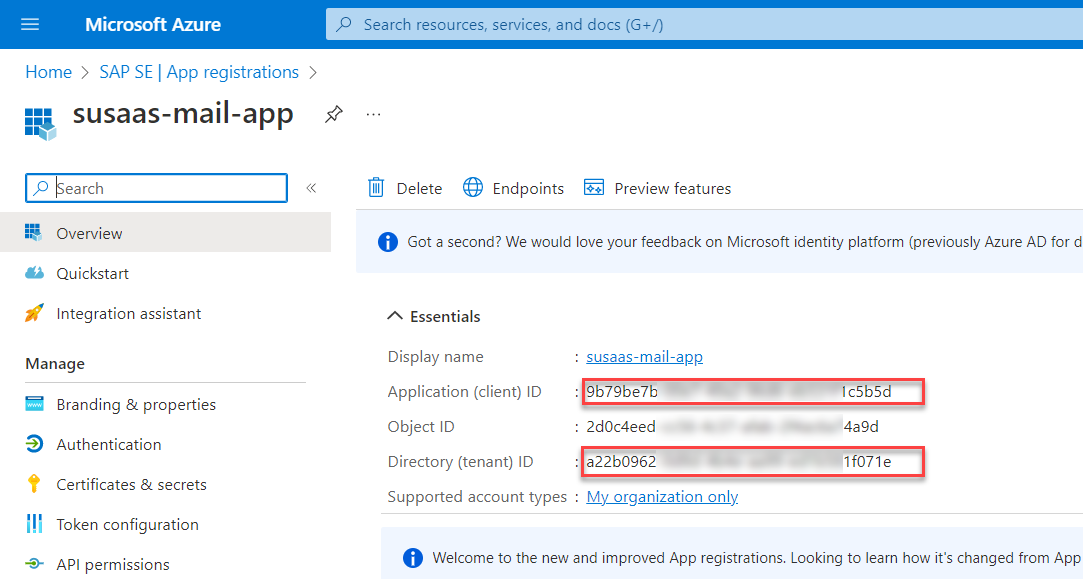Open the more options ellipsis
This screenshot has width=1083, height=579.
click(x=374, y=114)
